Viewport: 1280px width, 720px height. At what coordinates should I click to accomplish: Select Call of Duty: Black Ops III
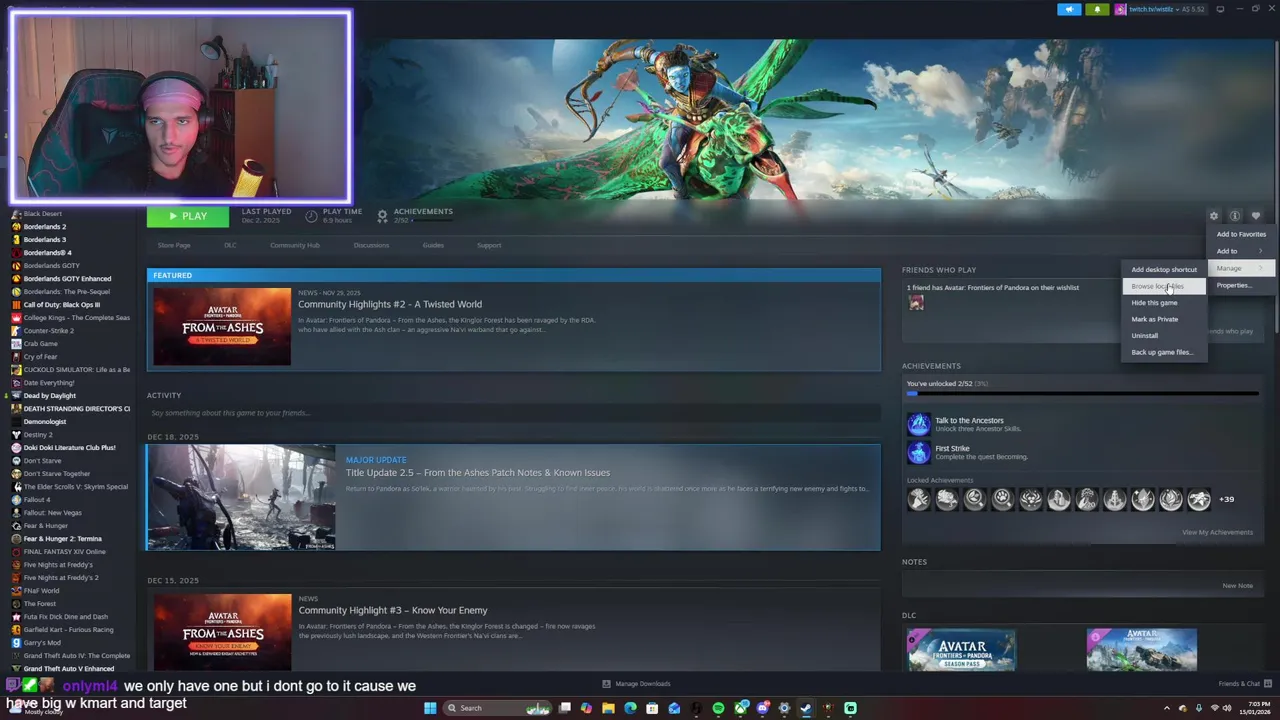coord(61,305)
